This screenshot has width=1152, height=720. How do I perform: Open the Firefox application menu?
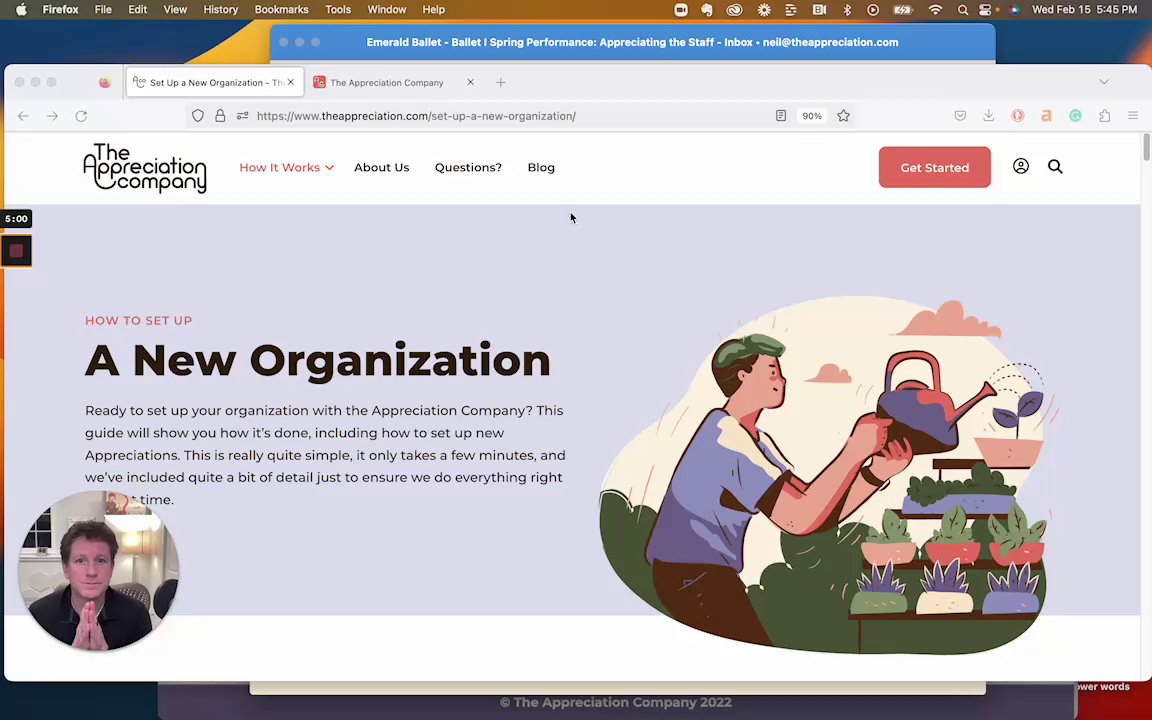[60, 10]
